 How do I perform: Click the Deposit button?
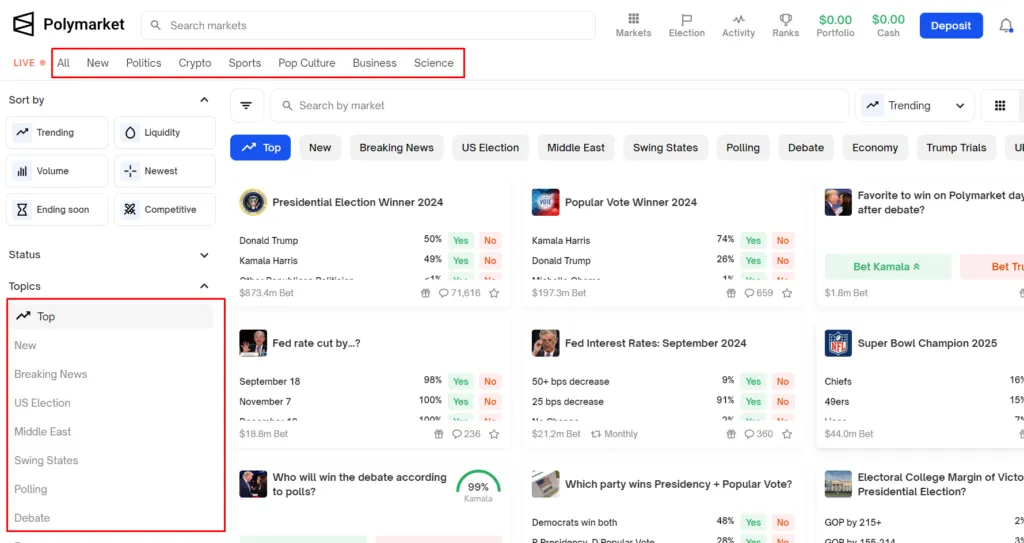950,26
